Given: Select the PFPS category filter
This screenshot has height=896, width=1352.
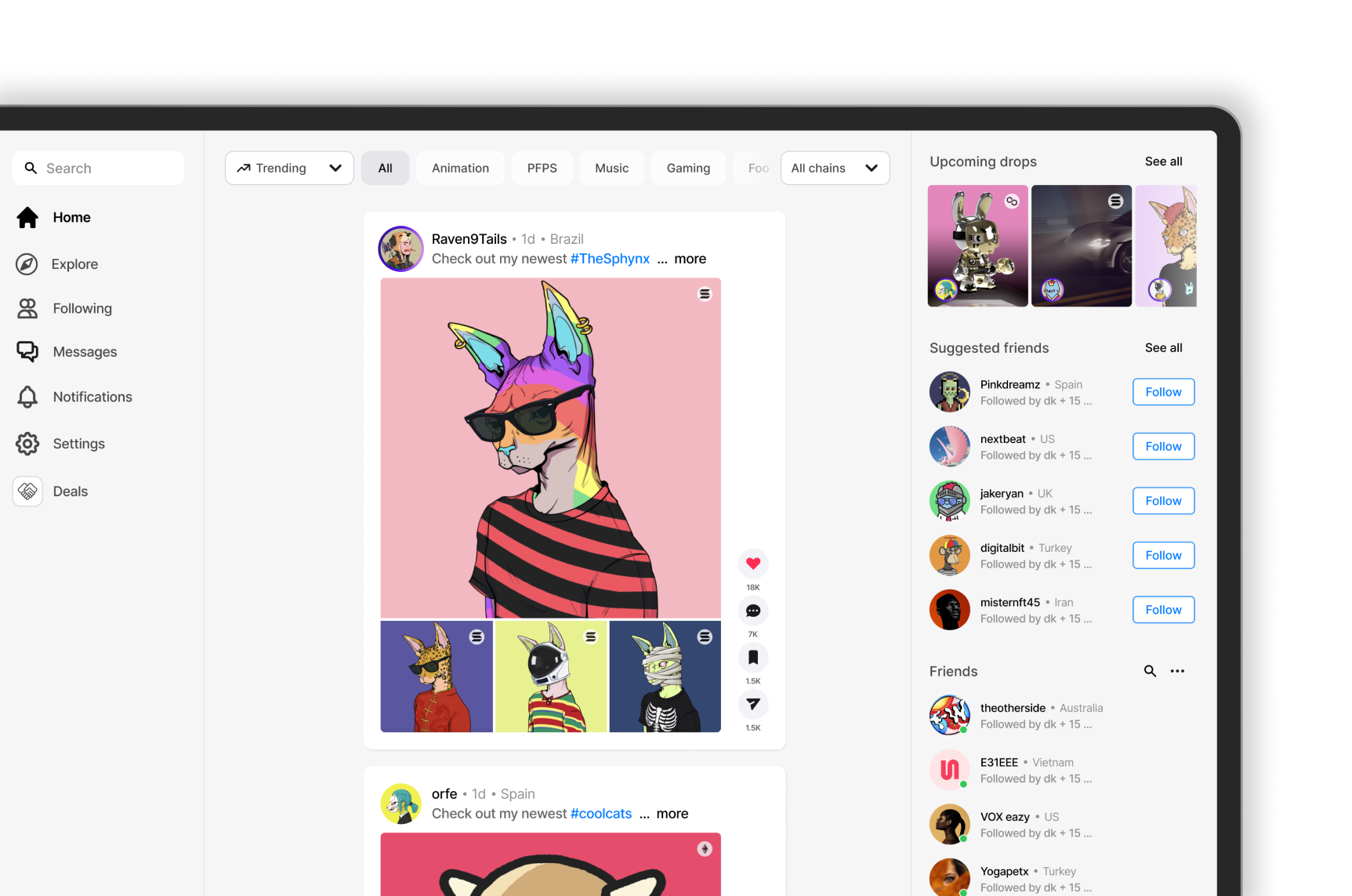Looking at the screenshot, I should point(542,168).
